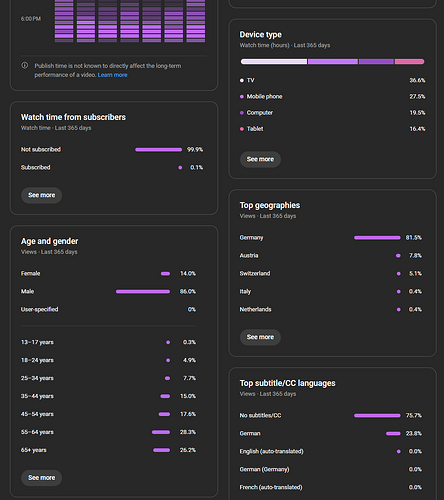Click See more in Device type card
Screen dimensions: 444x500
[260, 159]
